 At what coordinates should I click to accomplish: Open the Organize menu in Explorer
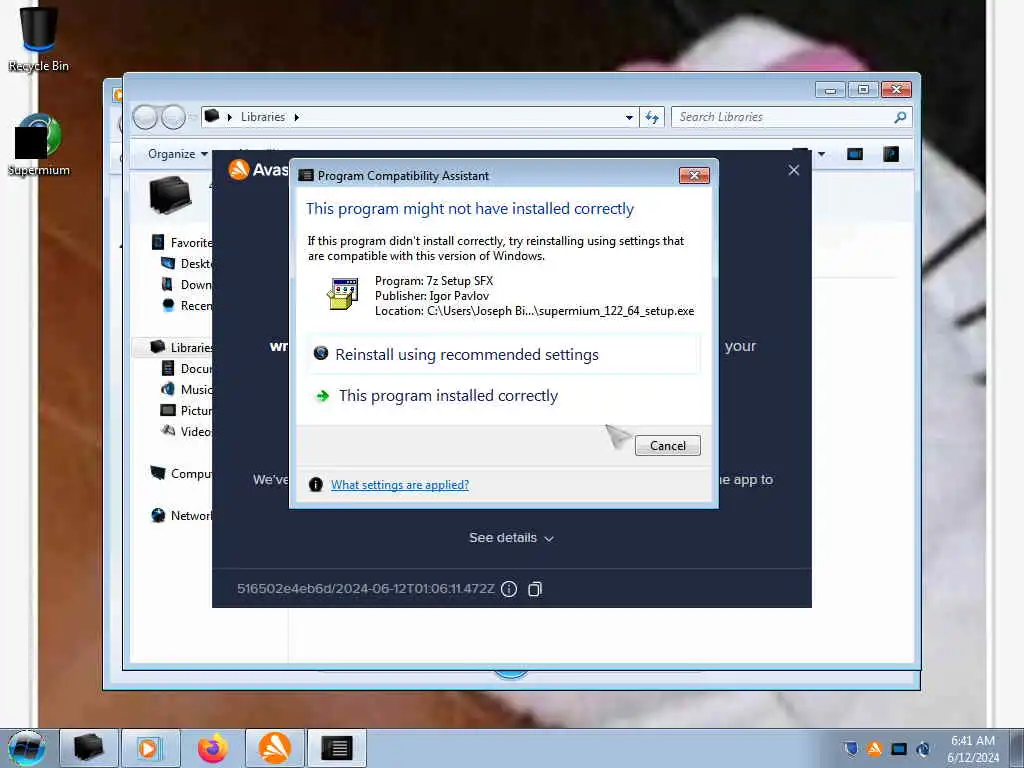[178, 154]
